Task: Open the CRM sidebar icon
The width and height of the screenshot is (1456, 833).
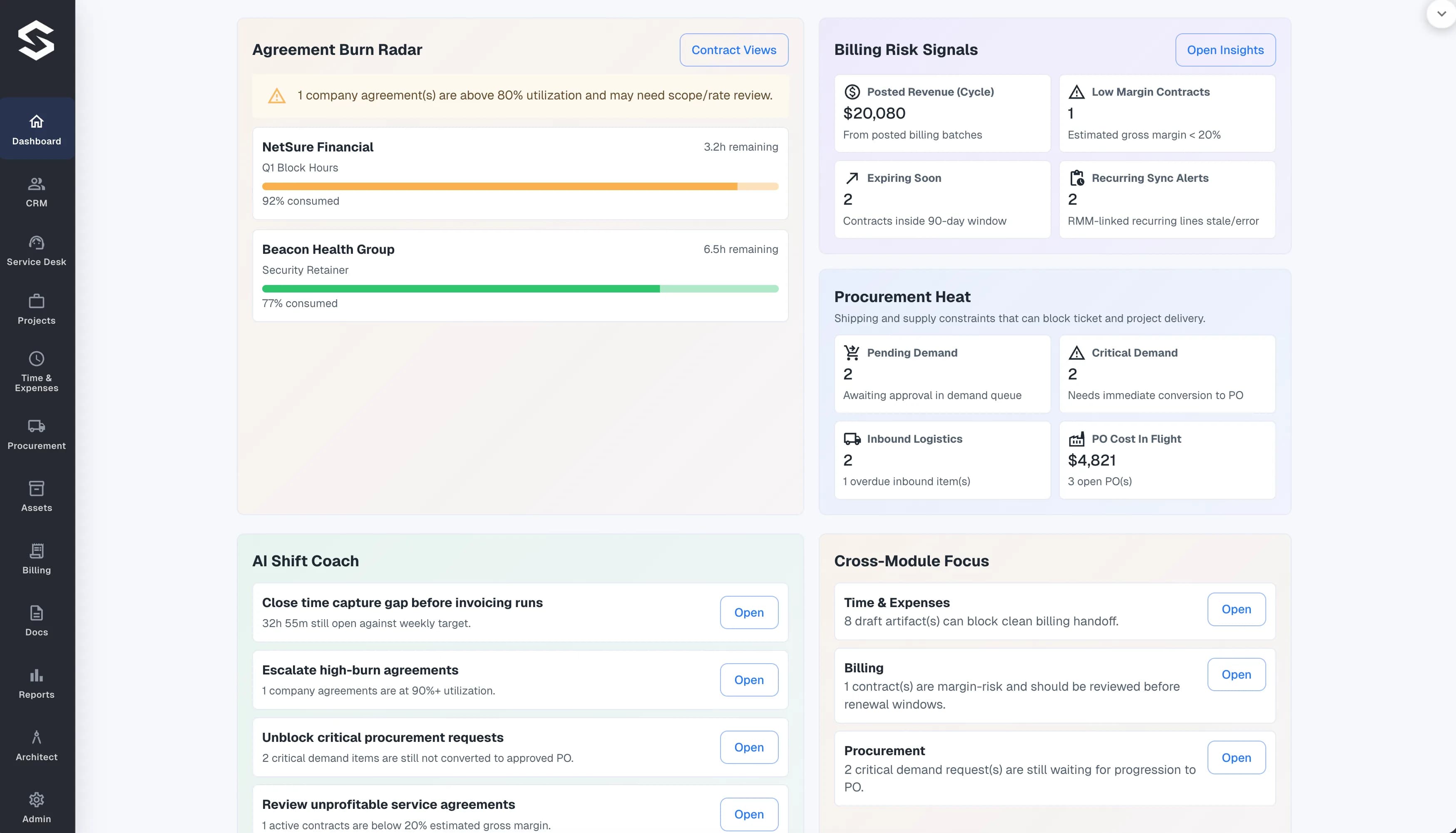Action: 36,184
